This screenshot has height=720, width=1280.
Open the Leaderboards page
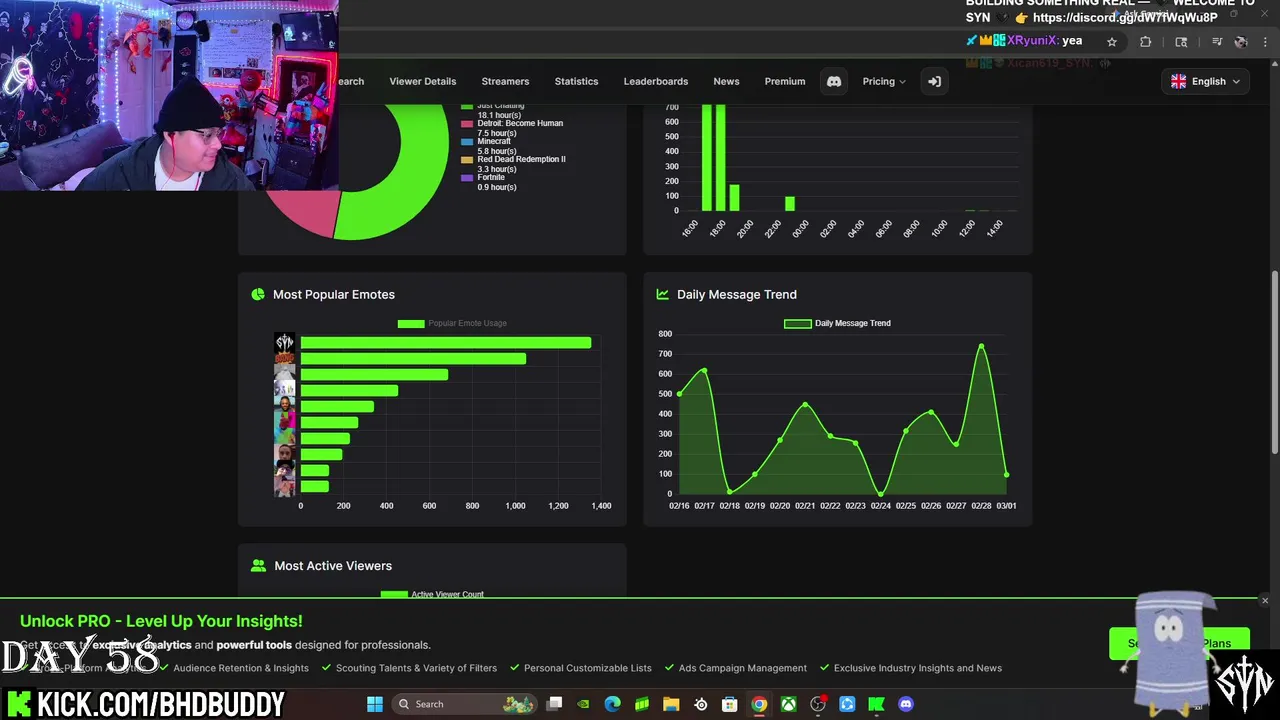click(x=656, y=81)
